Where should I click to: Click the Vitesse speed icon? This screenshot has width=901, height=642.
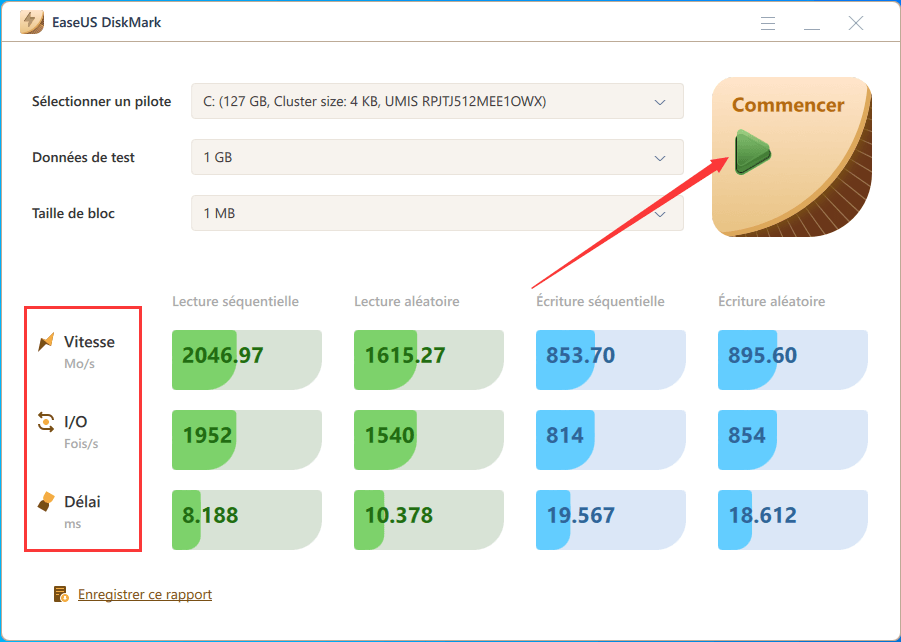[x=46, y=341]
